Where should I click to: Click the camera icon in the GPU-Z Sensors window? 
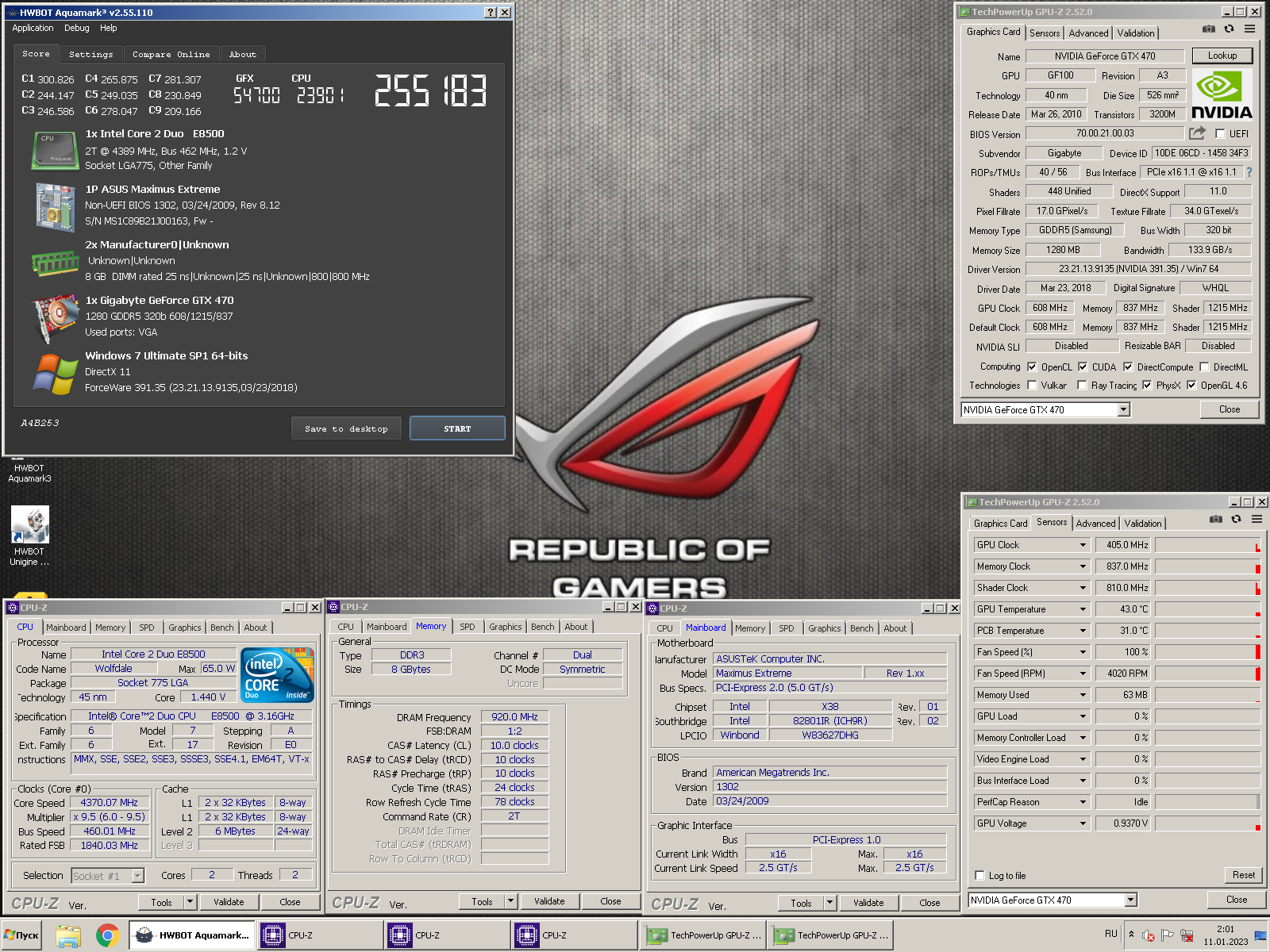1215,519
